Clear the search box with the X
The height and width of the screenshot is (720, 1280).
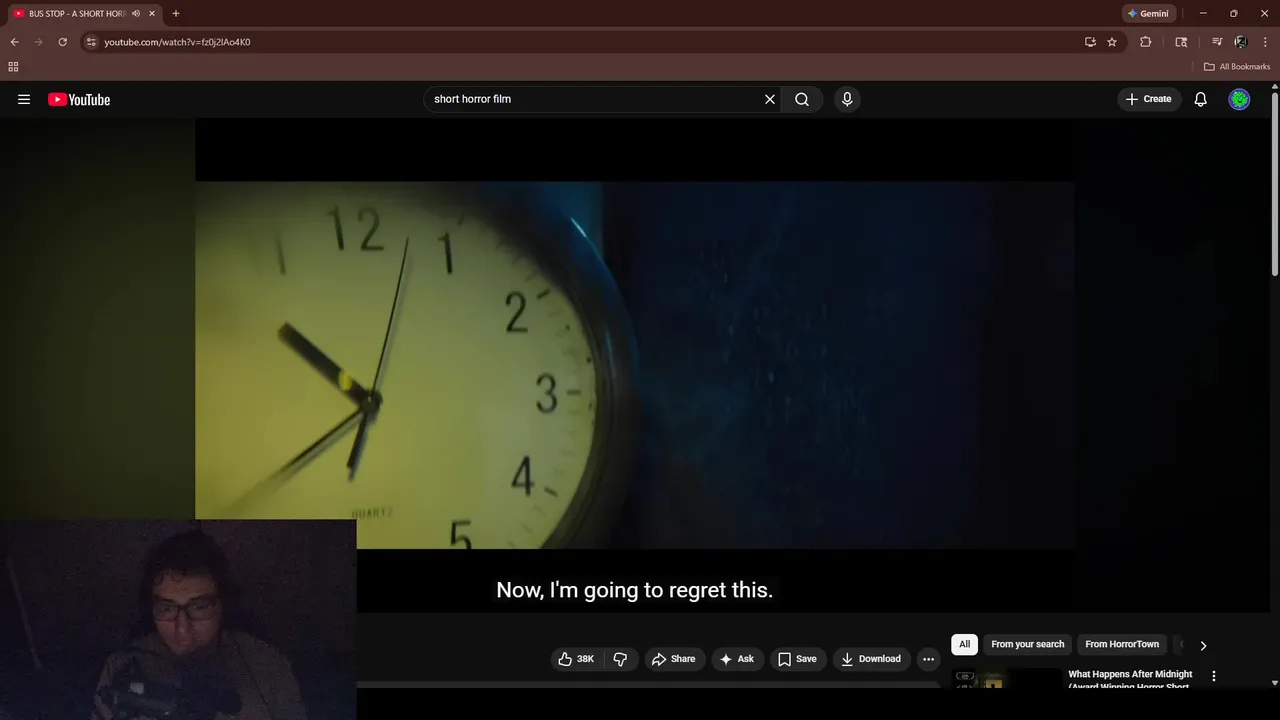click(770, 99)
